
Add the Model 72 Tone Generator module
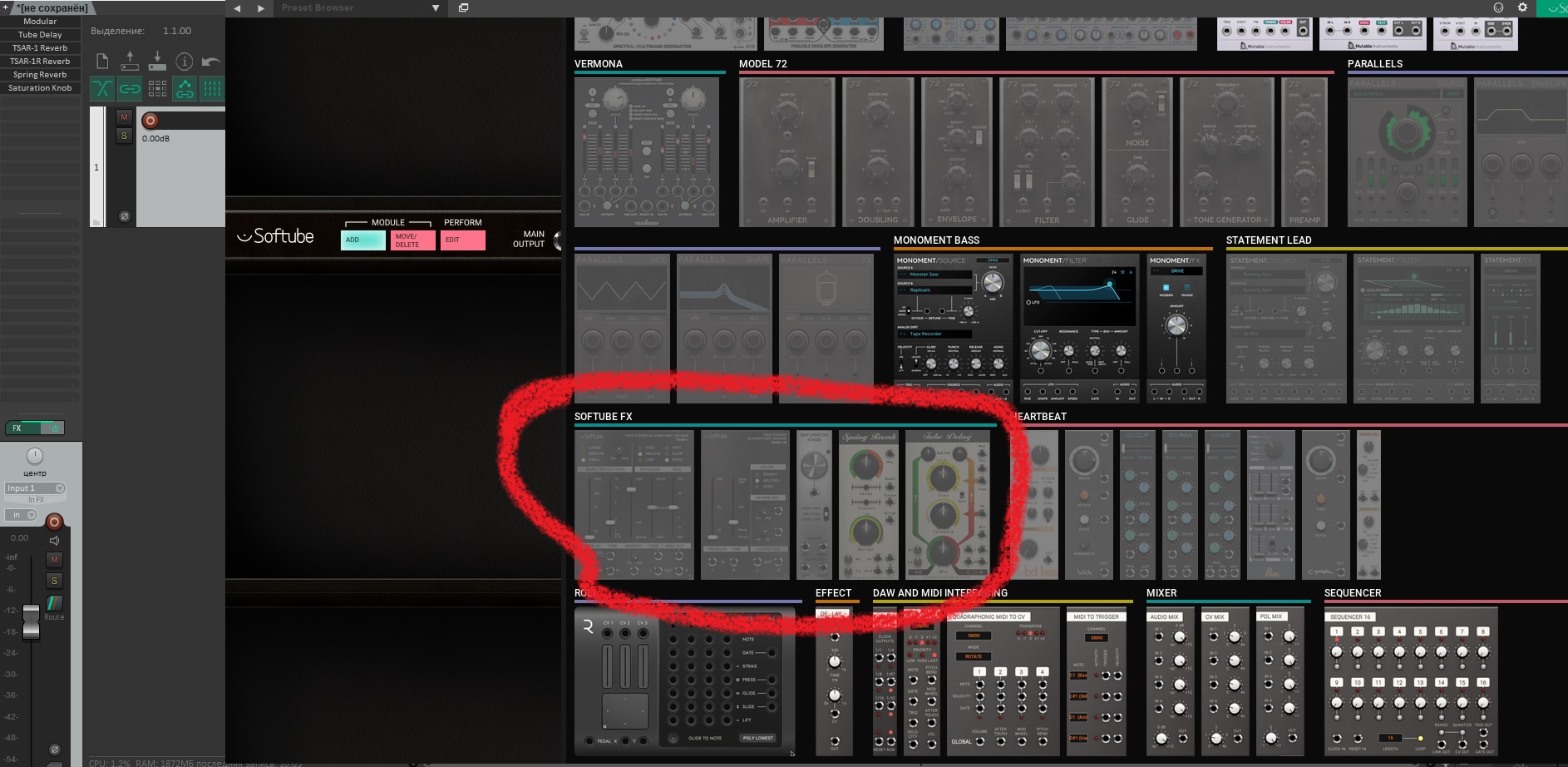click(x=1227, y=152)
